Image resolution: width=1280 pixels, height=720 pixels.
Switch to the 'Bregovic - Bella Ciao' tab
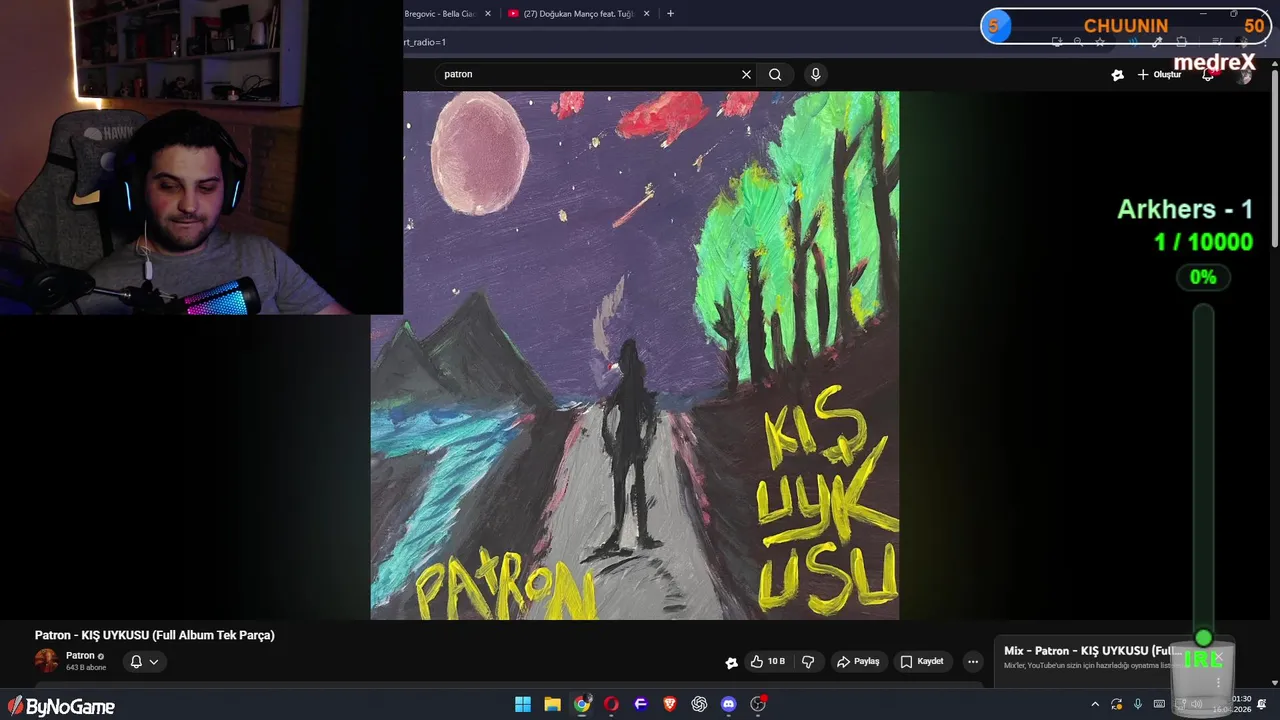(441, 14)
